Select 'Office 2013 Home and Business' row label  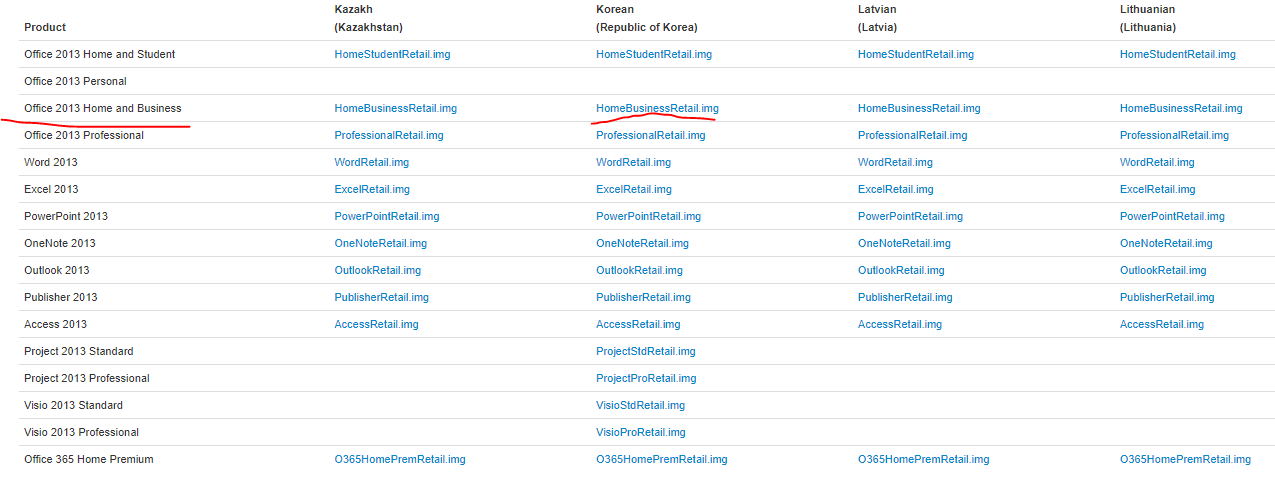(x=103, y=108)
